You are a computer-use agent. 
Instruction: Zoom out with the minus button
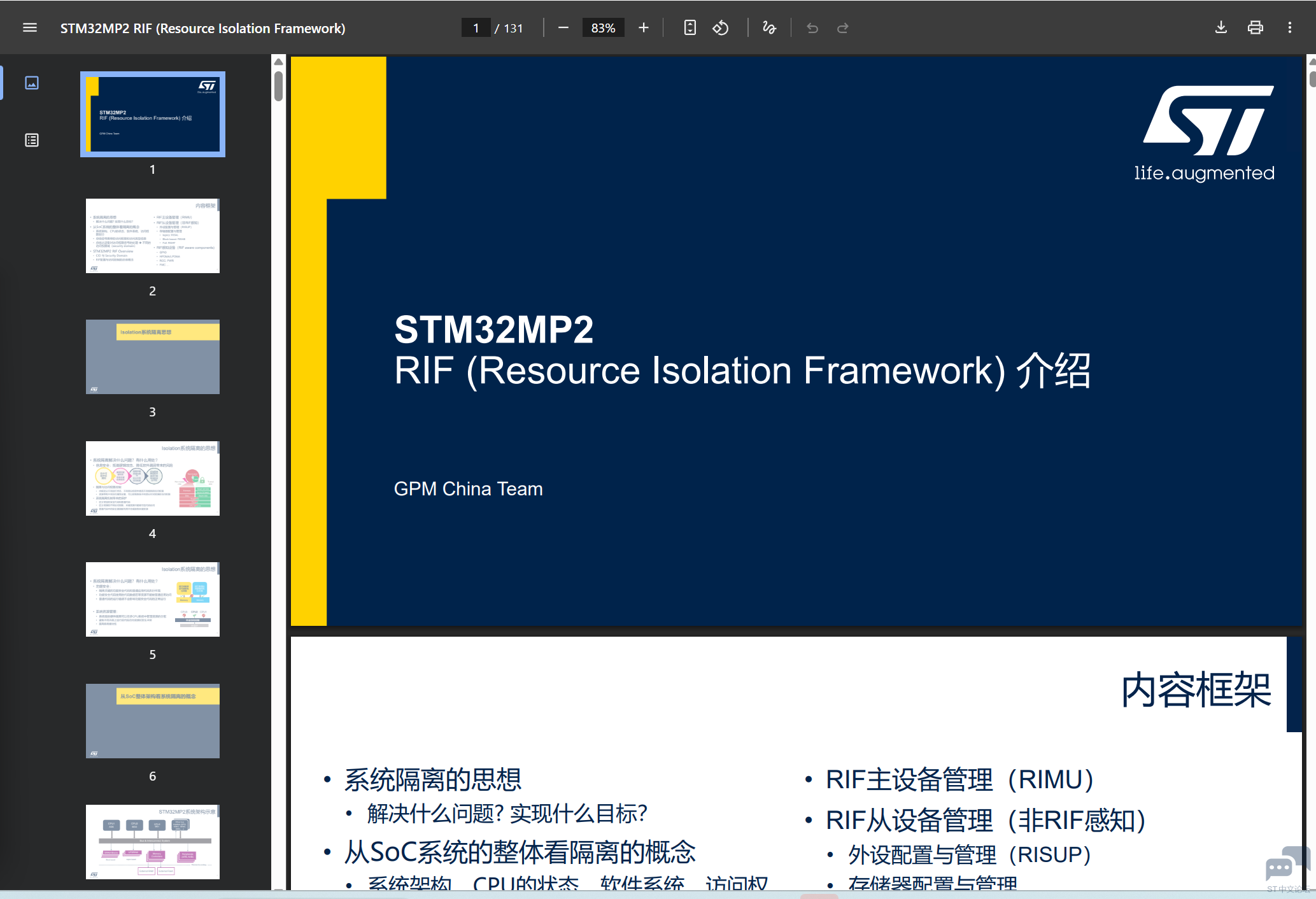(563, 28)
